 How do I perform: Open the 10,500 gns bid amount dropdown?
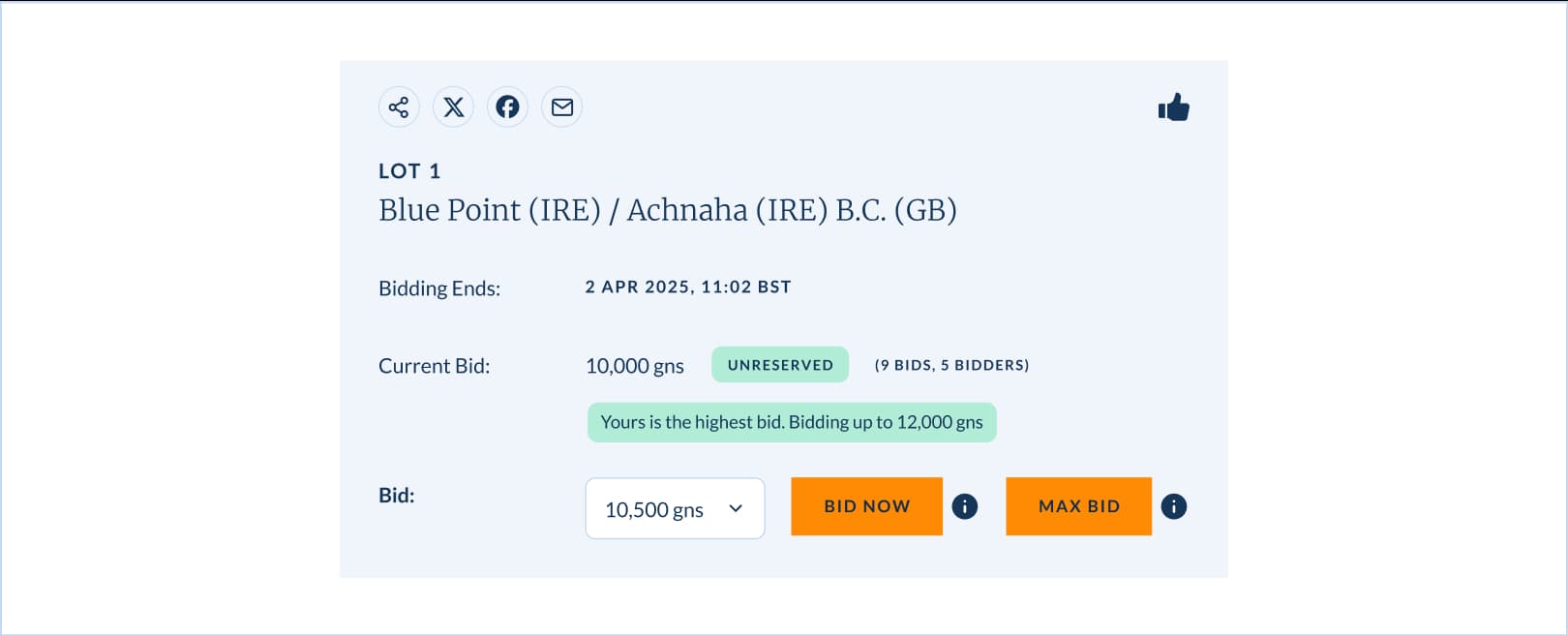point(675,508)
